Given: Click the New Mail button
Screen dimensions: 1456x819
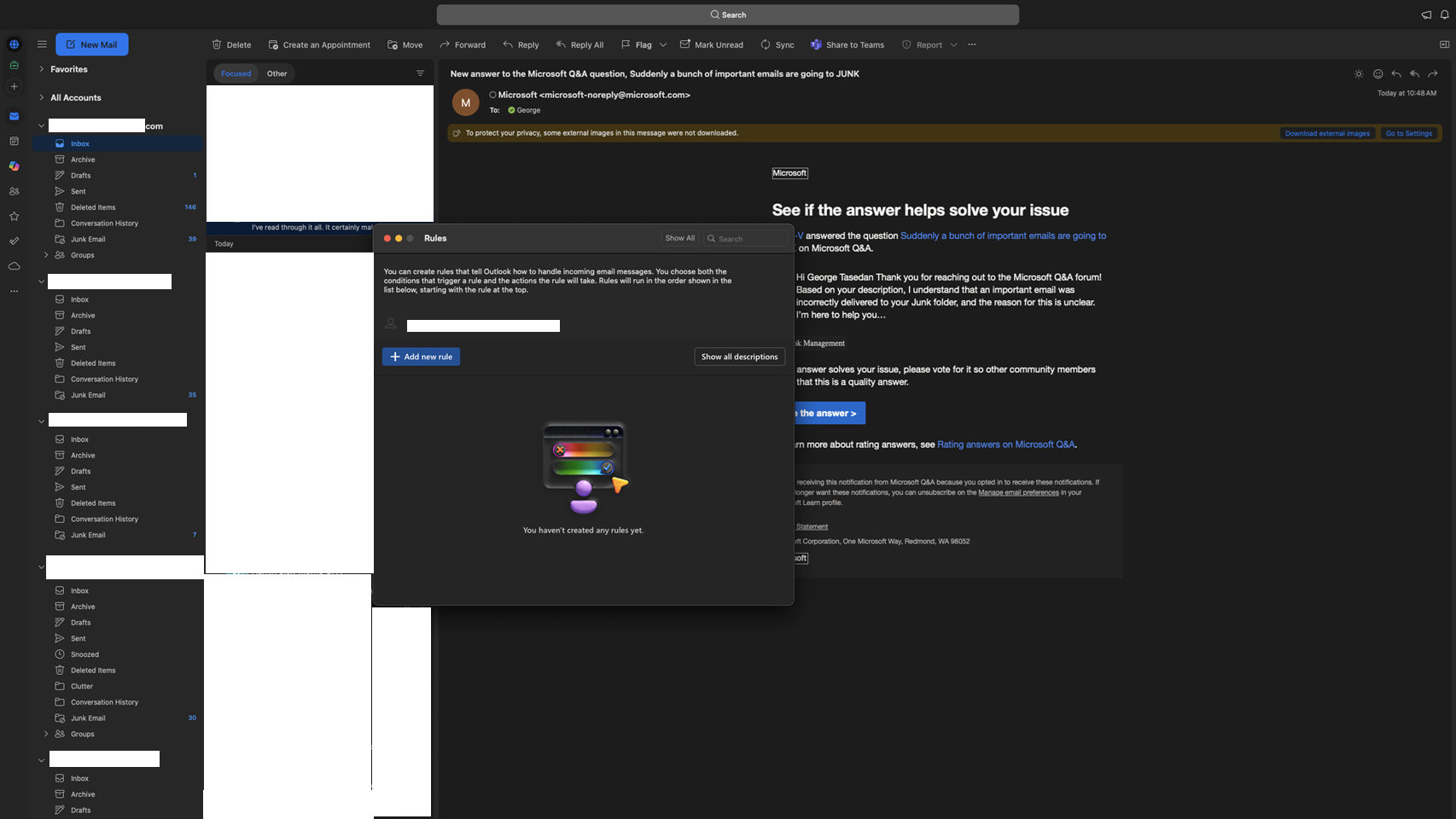Looking at the screenshot, I should click(92, 44).
